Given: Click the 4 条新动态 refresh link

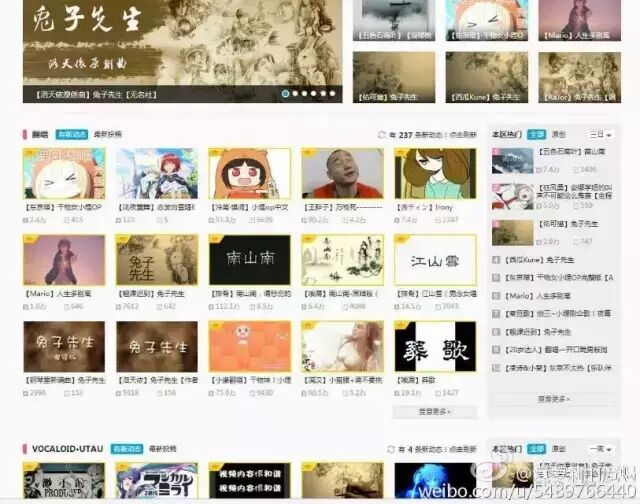Looking at the screenshot, I should click(x=438, y=449).
